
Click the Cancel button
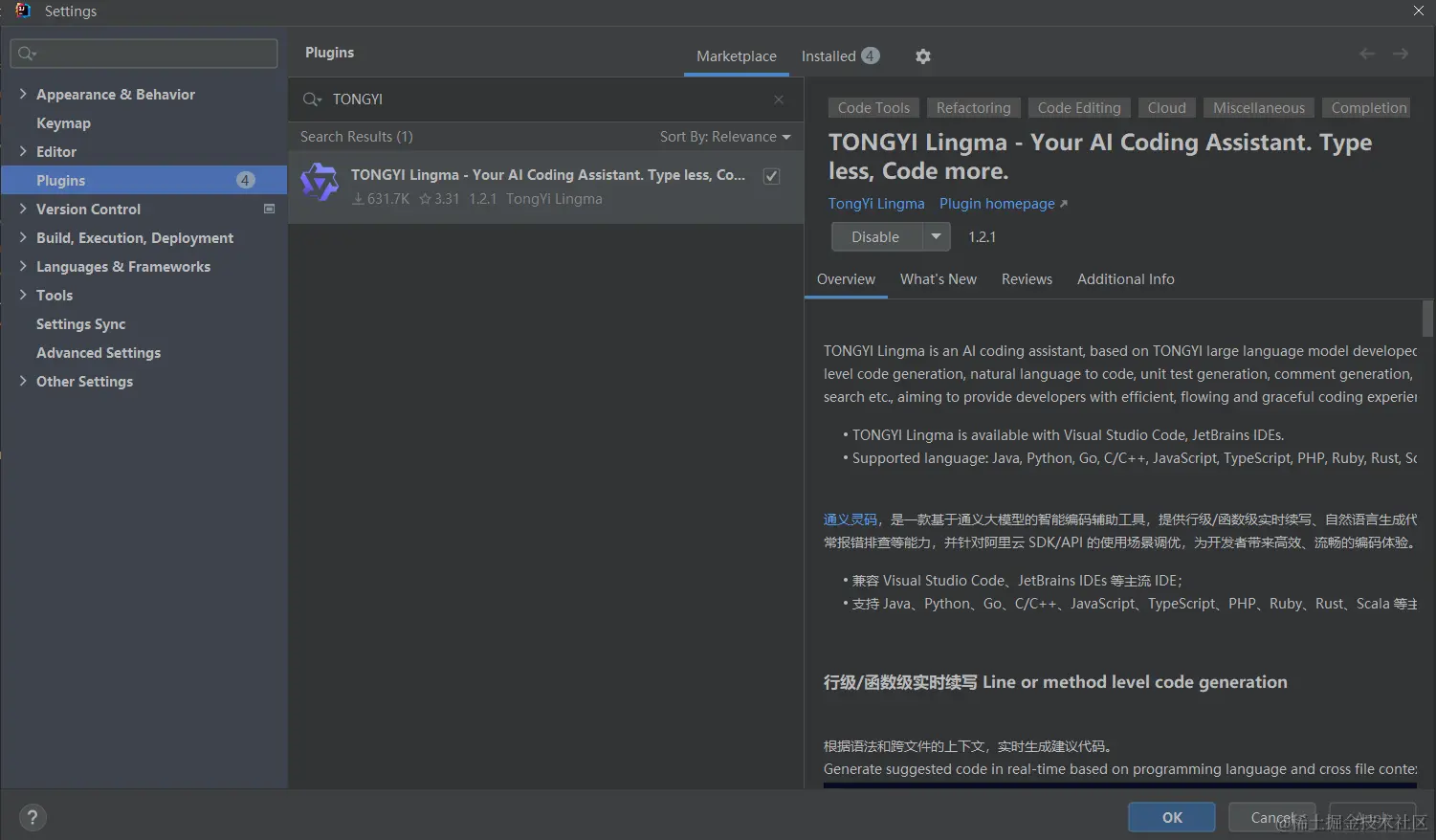(1271, 817)
